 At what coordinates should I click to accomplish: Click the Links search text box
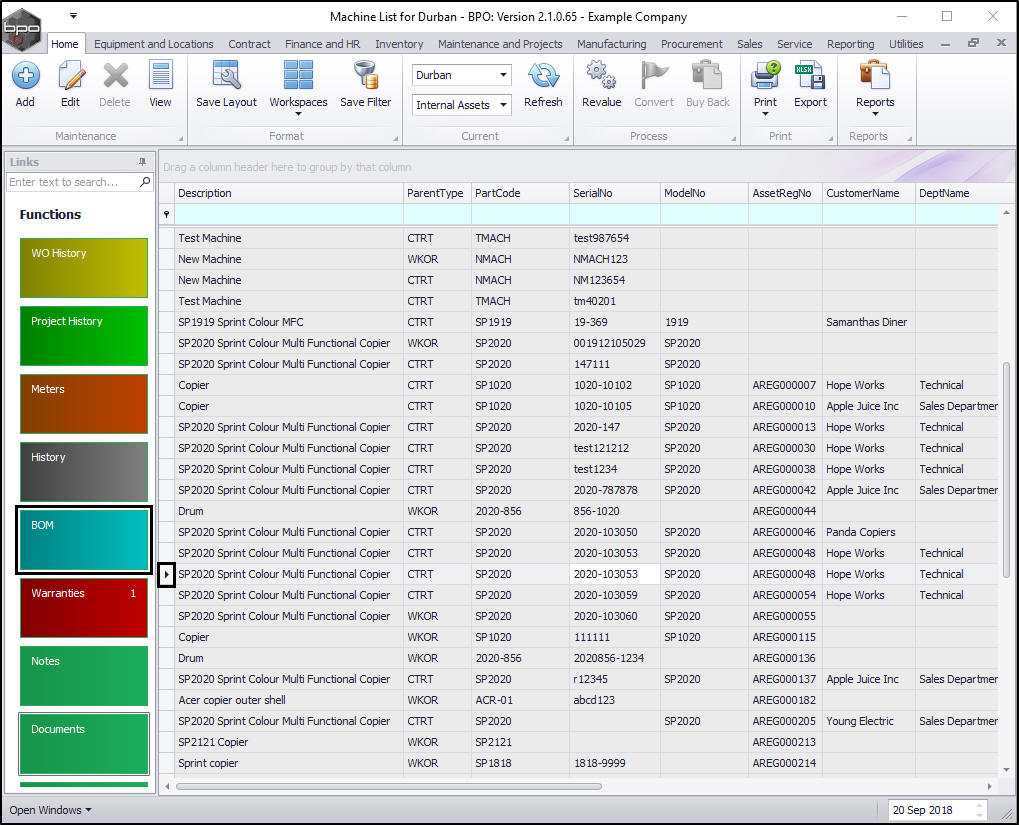click(72, 182)
